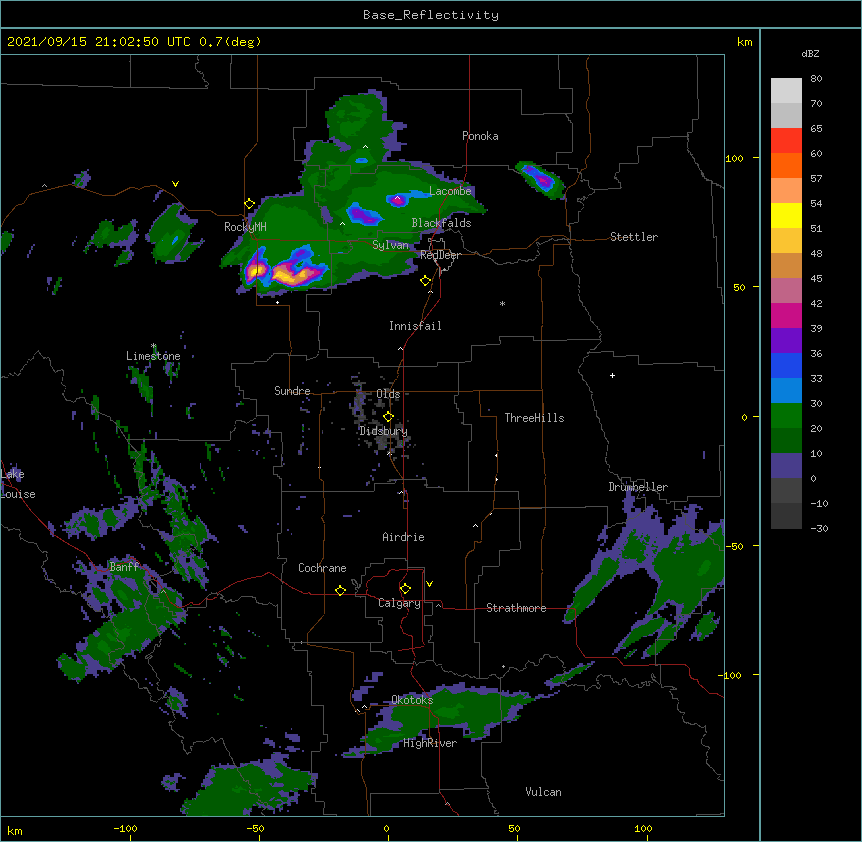Click the -30 value on the dBZ scale
This screenshot has width=862, height=842.
click(819, 528)
